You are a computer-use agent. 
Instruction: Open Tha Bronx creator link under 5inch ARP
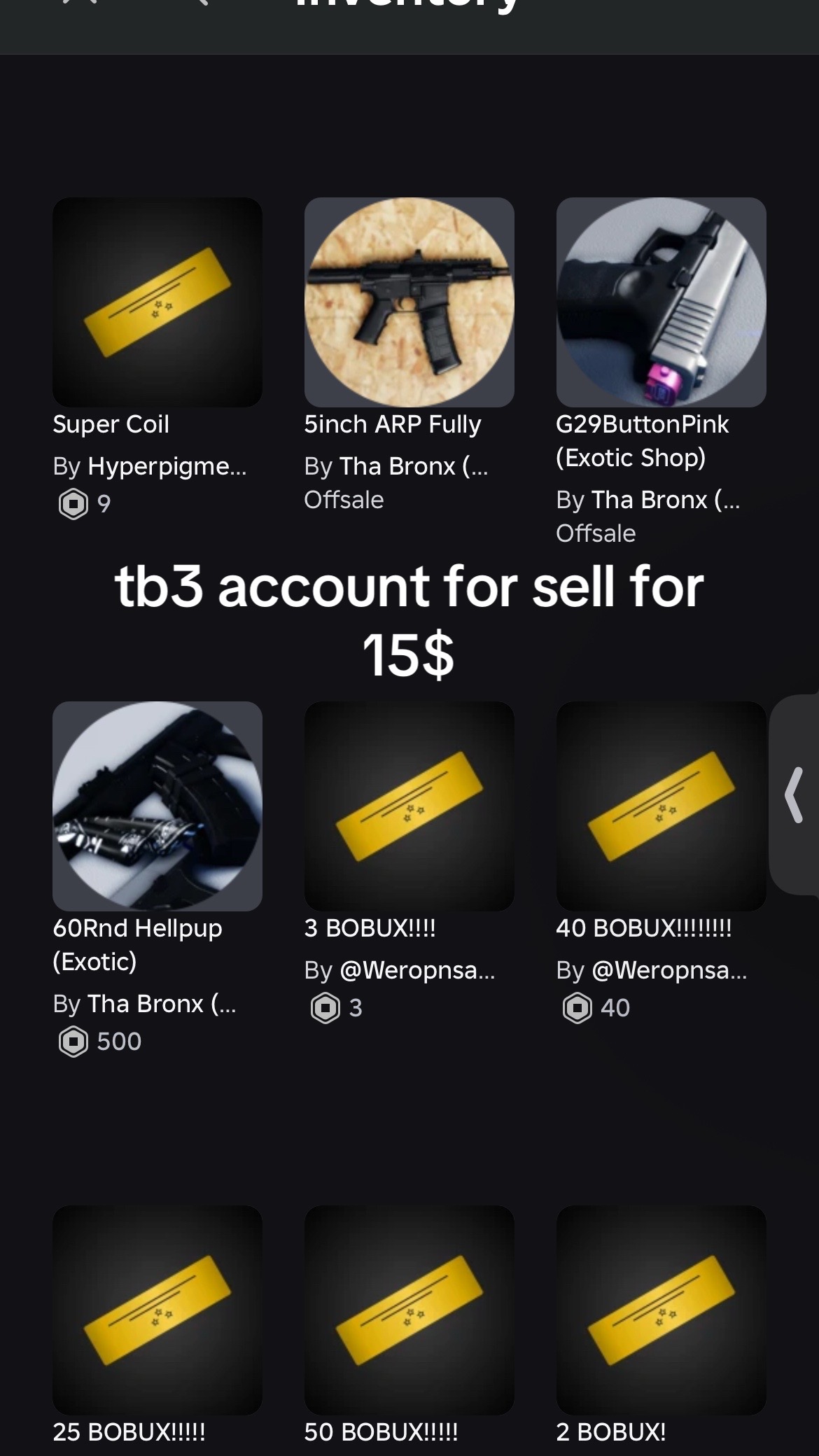click(414, 466)
